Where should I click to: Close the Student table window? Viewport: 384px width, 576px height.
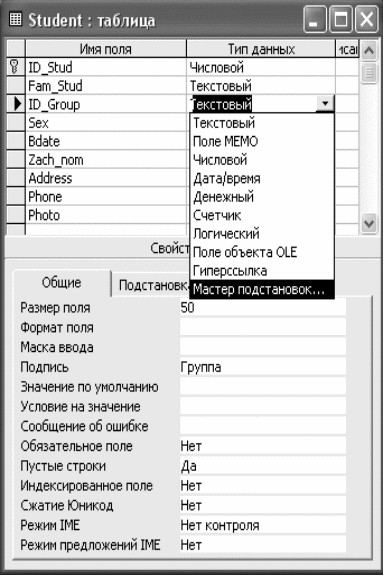point(366,19)
